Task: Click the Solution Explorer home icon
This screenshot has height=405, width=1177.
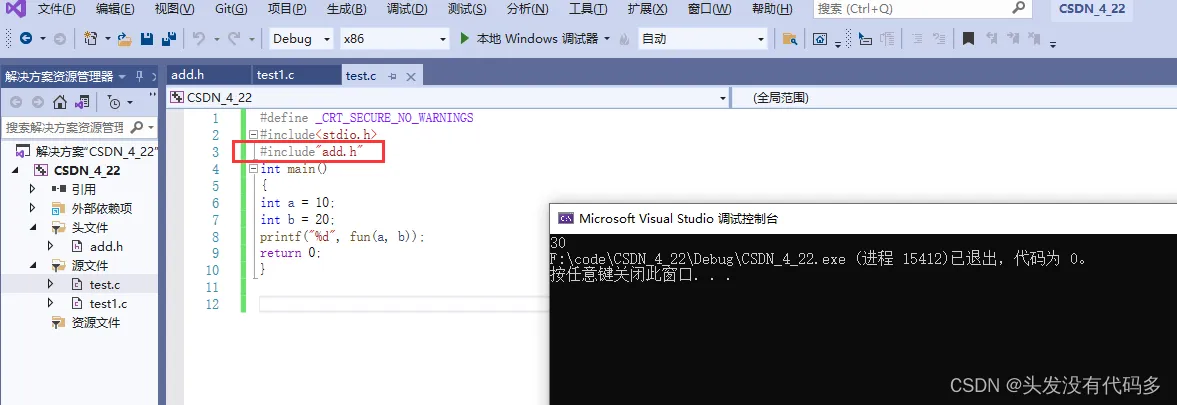Action: click(60, 102)
